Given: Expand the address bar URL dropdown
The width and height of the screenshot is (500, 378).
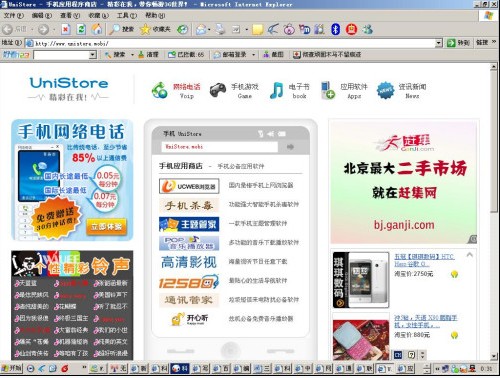Looking at the screenshot, I should 439,43.
